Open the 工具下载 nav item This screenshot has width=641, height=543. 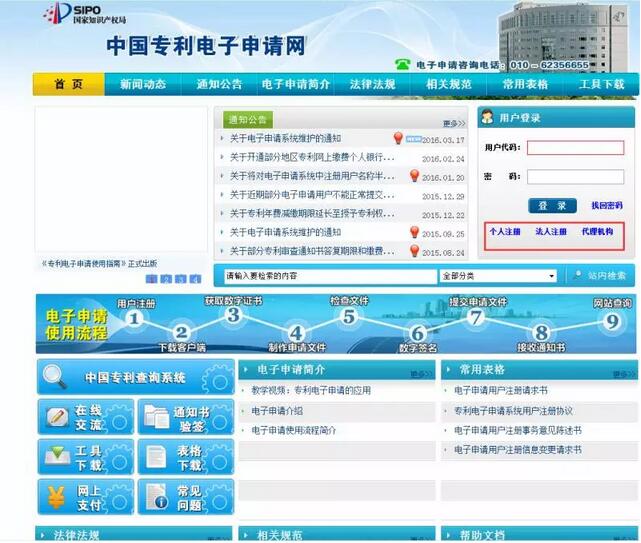[x=601, y=84]
